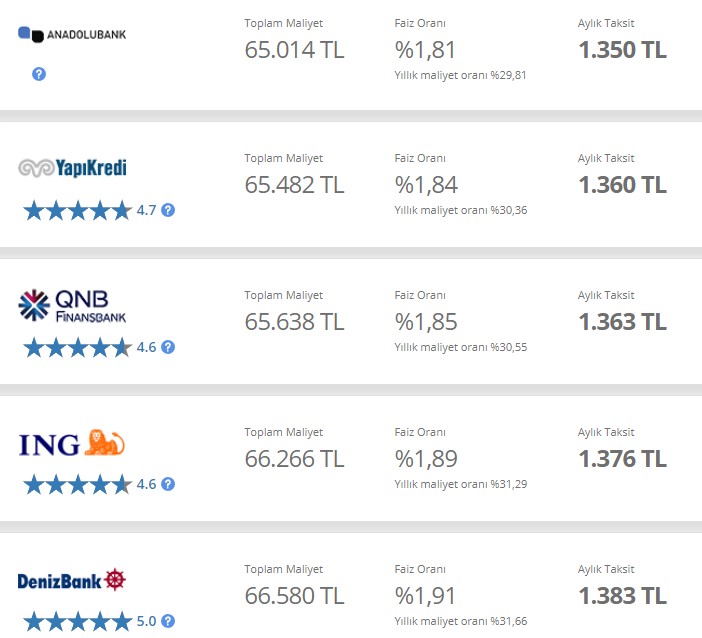Click the 66.580 TL DenizBank total cost
This screenshot has height=638, width=702.
[294, 596]
